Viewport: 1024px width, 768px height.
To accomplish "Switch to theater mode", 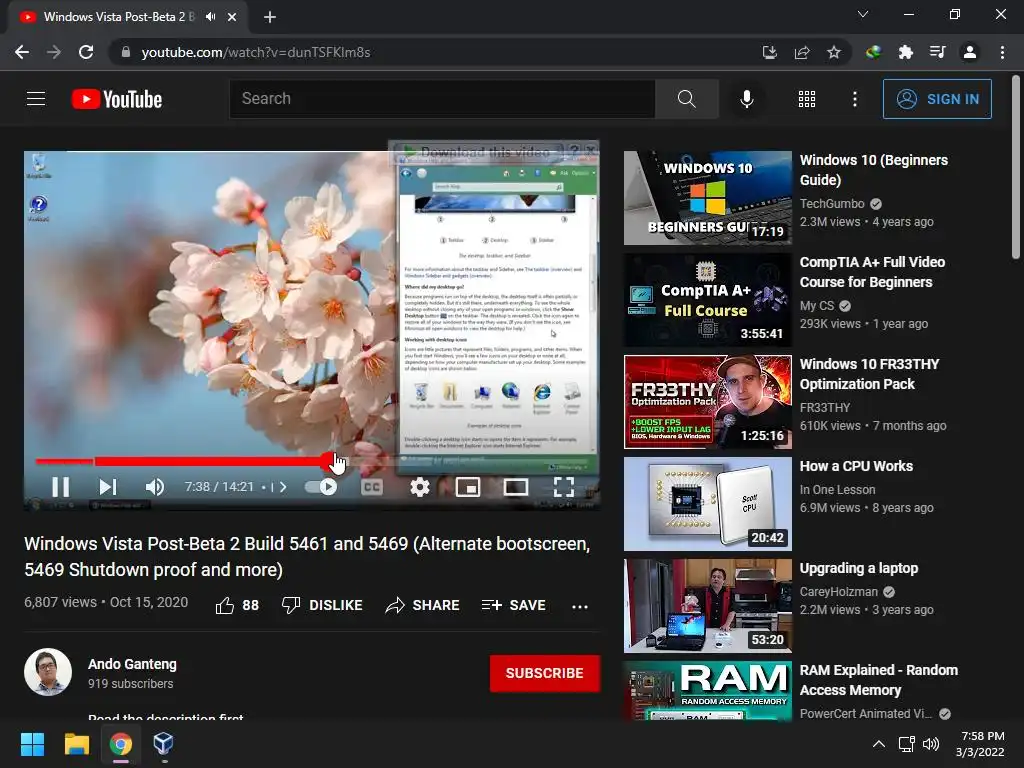I will [x=516, y=487].
